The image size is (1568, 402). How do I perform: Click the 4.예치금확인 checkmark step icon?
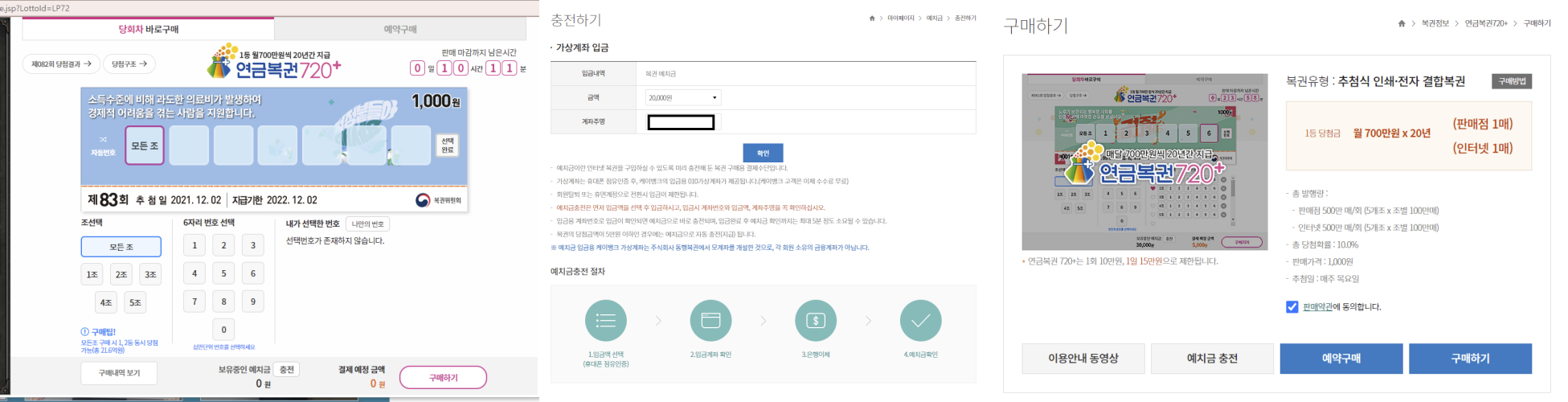(x=921, y=321)
